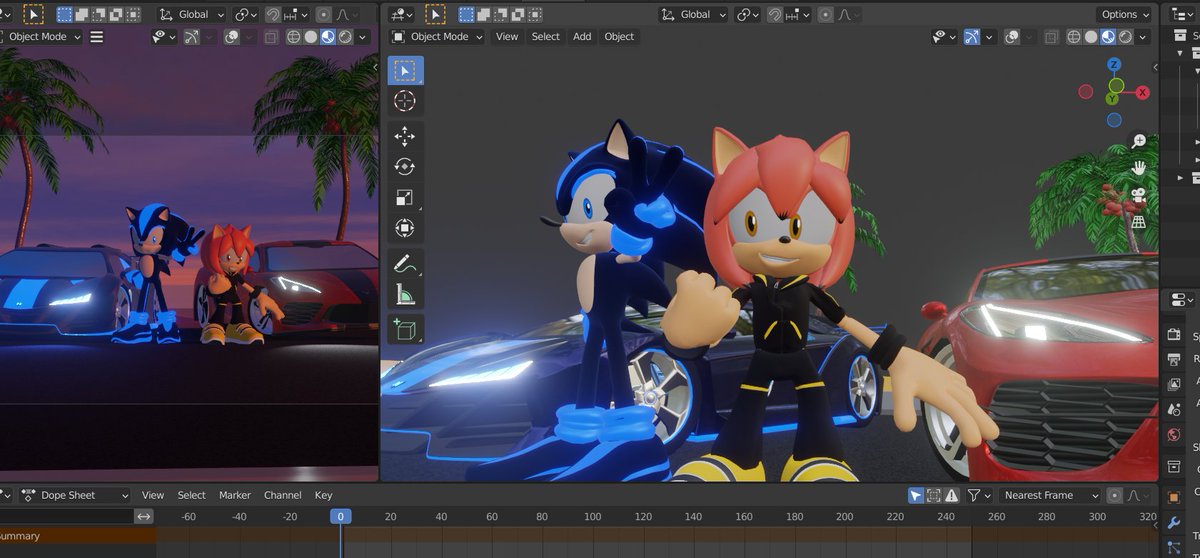Select the Move tool
This screenshot has width=1200, height=558.
click(405, 136)
